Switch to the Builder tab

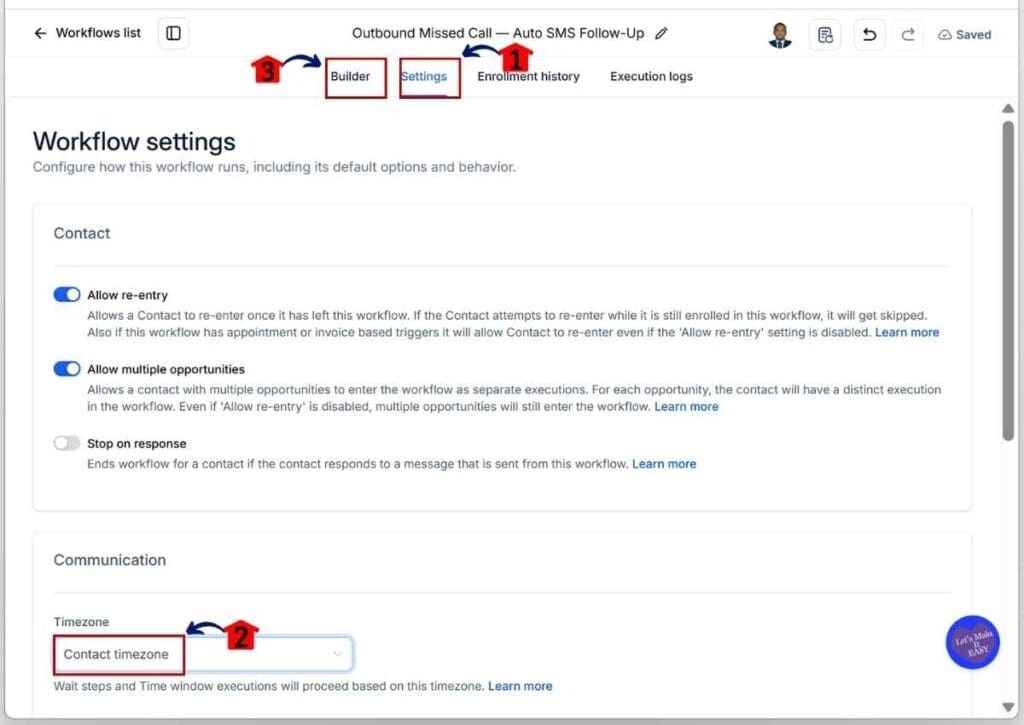[350, 76]
